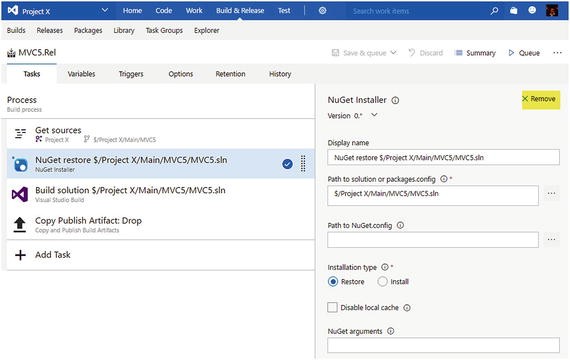Click the Discard button
The height and width of the screenshot is (360, 570).
click(x=426, y=53)
